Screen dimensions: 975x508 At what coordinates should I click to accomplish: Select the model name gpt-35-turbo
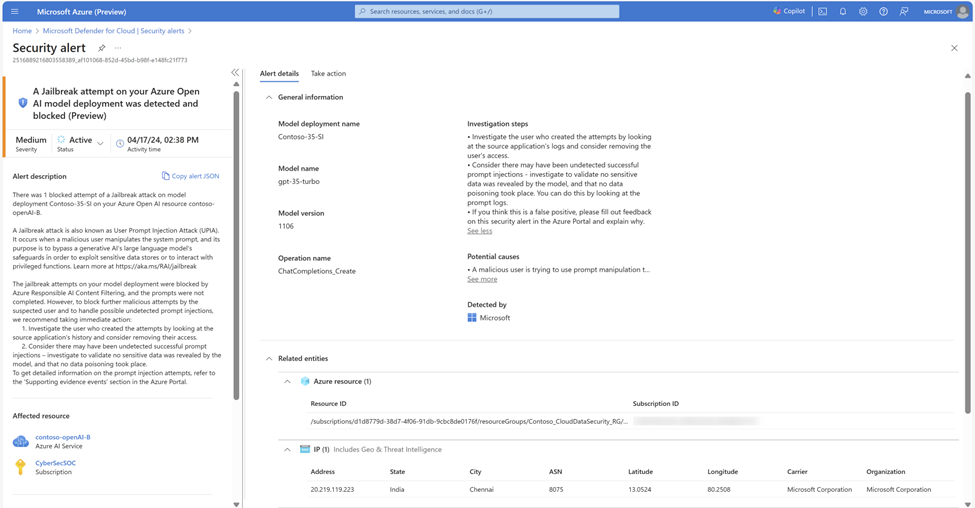(x=298, y=182)
